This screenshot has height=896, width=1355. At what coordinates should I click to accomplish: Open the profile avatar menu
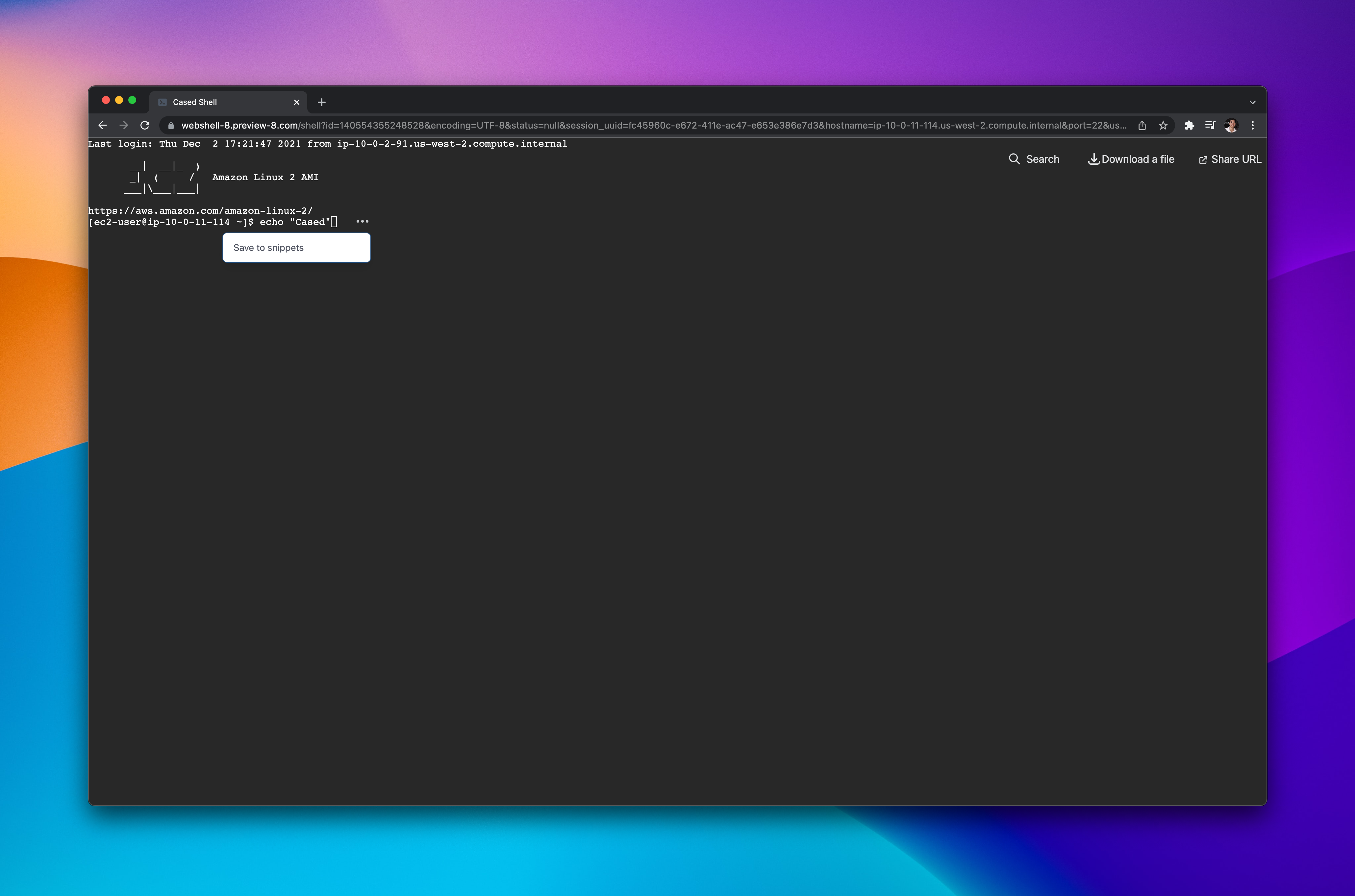click(x=1232, y=125)
